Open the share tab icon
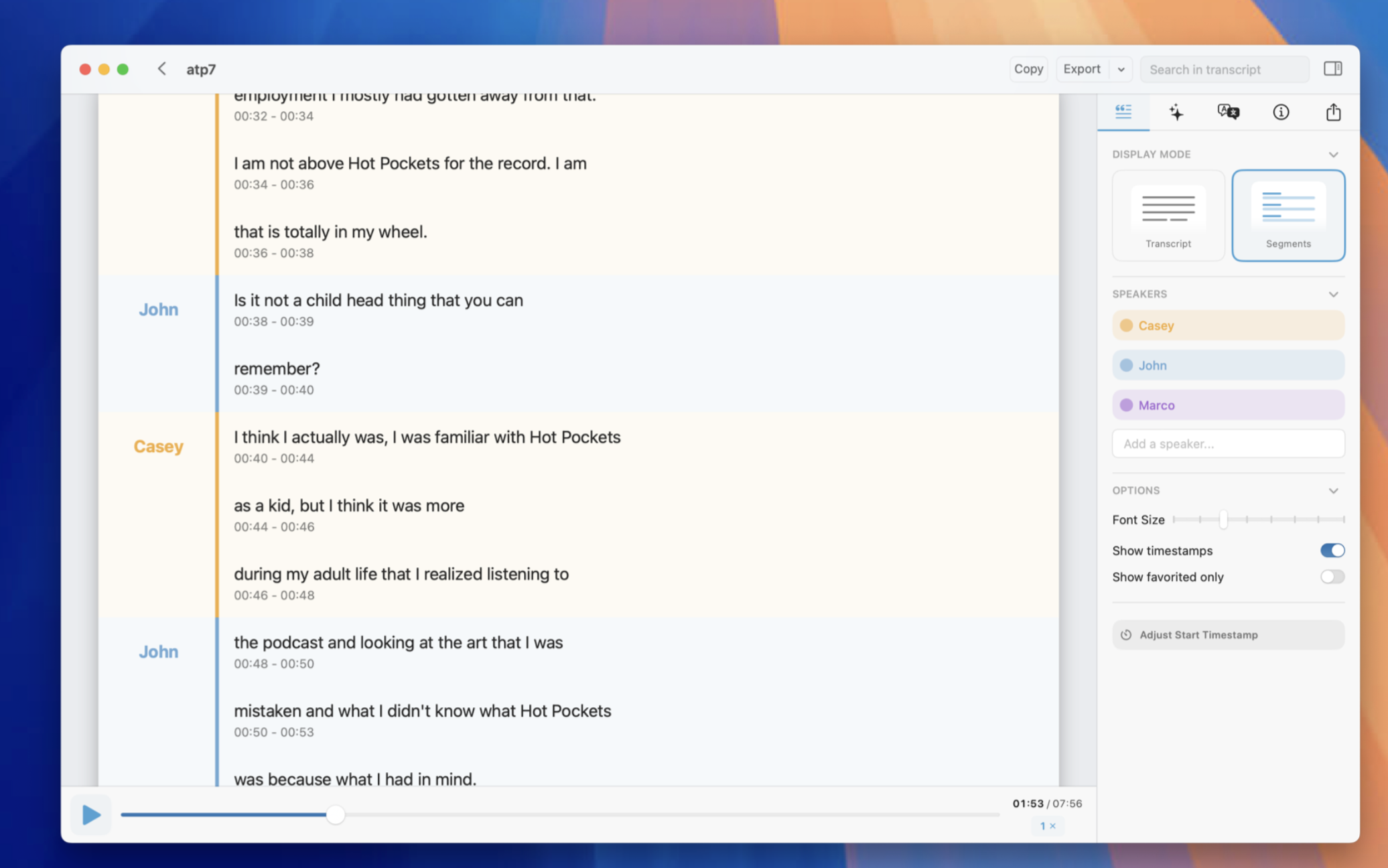Screen dimensions: 1388x868 click(1333, 112)
